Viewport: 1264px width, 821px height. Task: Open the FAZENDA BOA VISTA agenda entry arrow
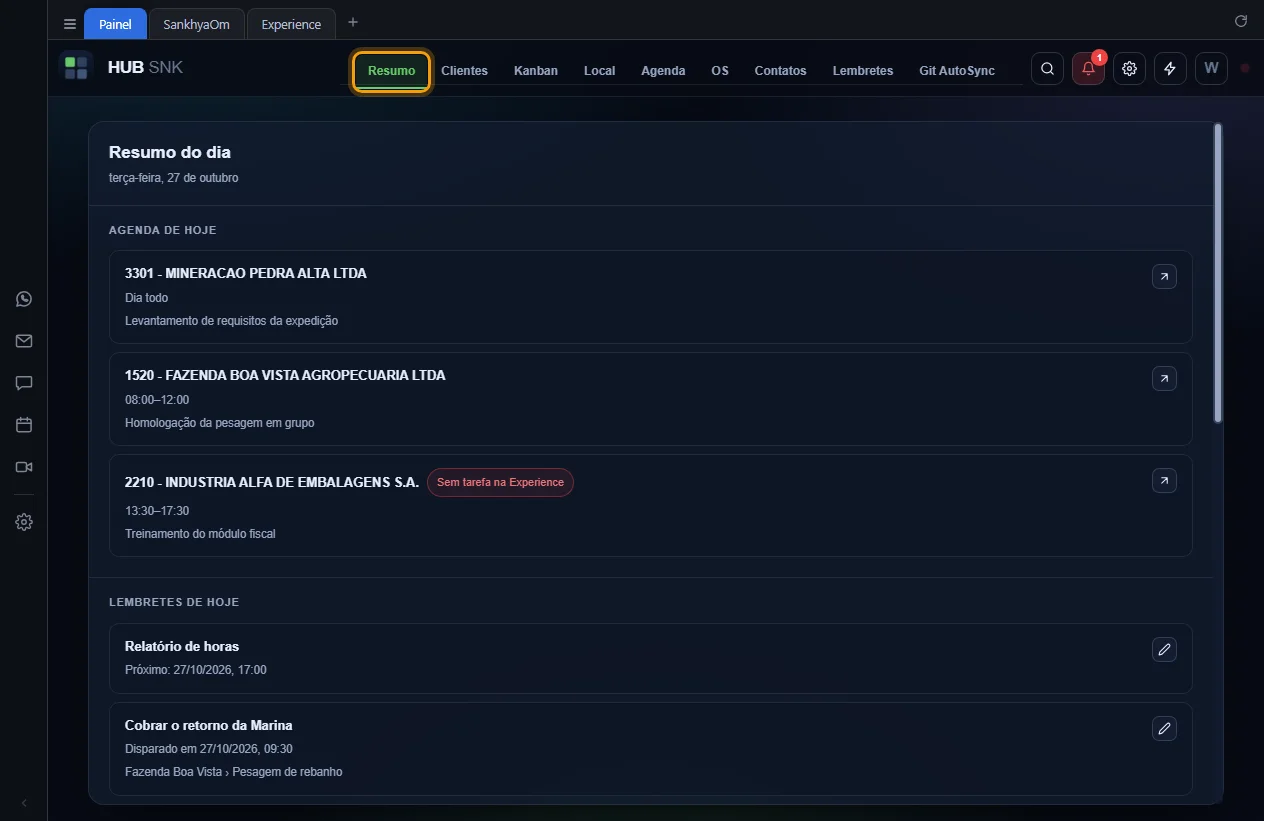coord(1164,379)
